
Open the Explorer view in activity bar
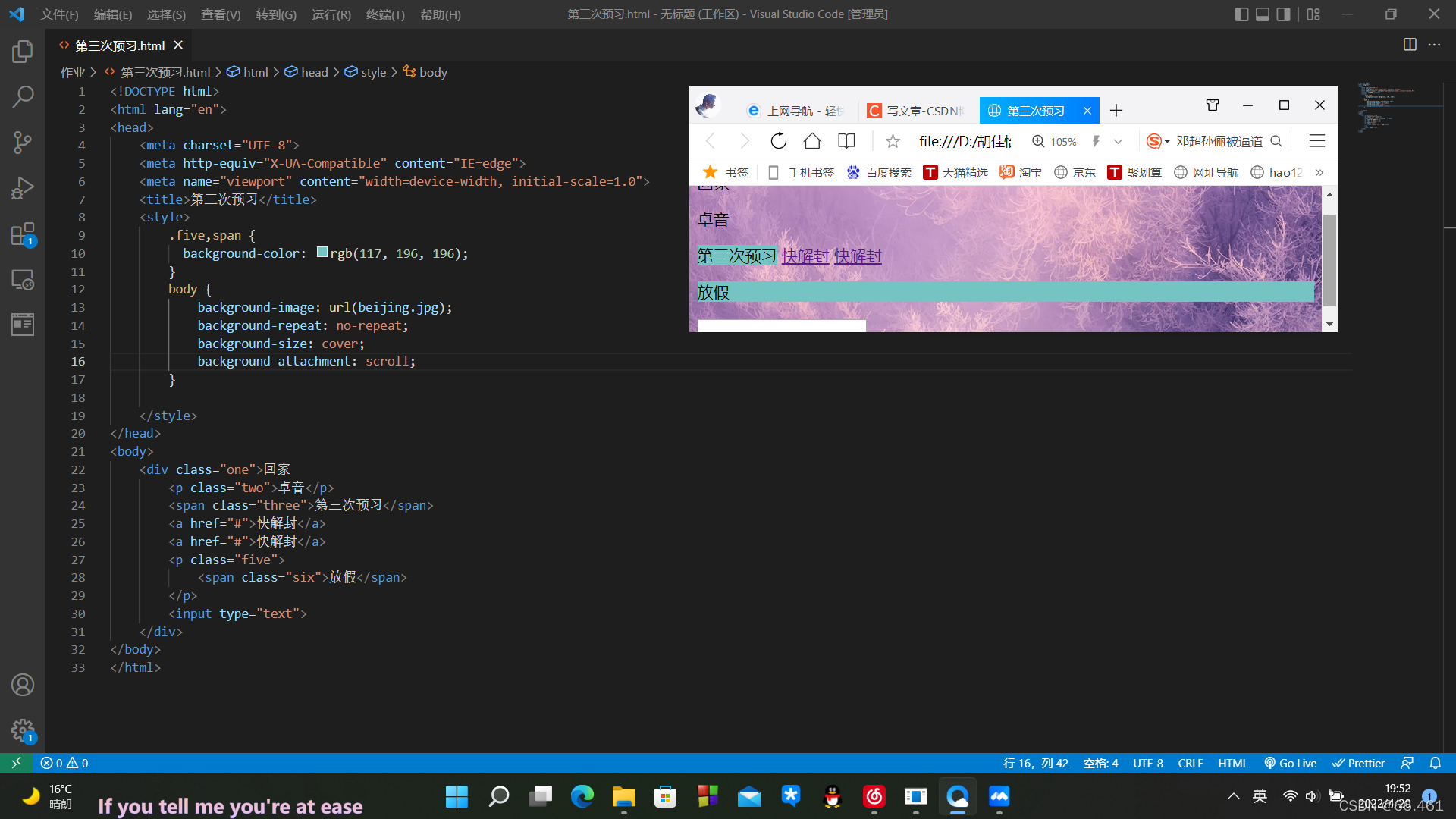tap(23, 52)
